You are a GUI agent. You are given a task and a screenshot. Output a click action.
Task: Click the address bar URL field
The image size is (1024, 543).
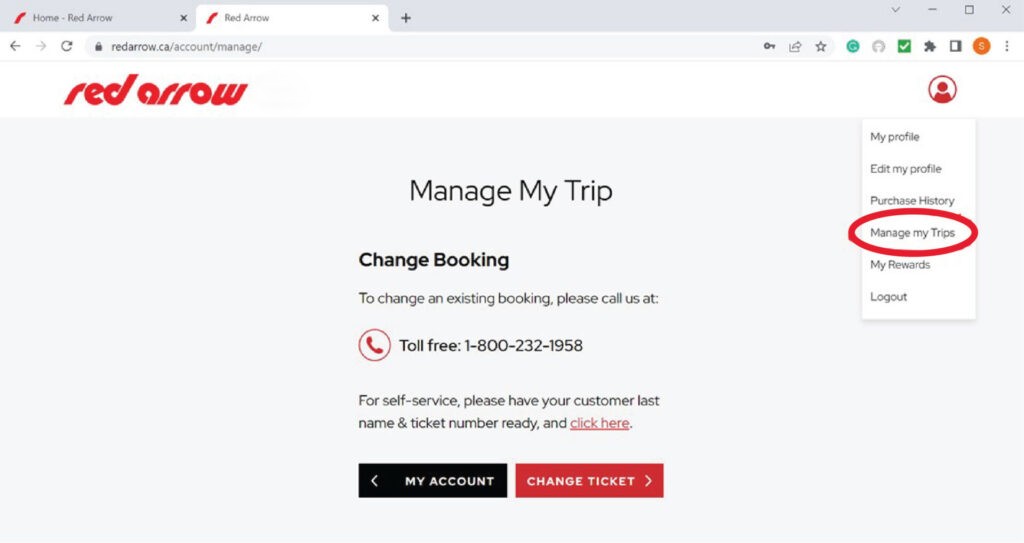pyautogui.click(x=400, y=46)
